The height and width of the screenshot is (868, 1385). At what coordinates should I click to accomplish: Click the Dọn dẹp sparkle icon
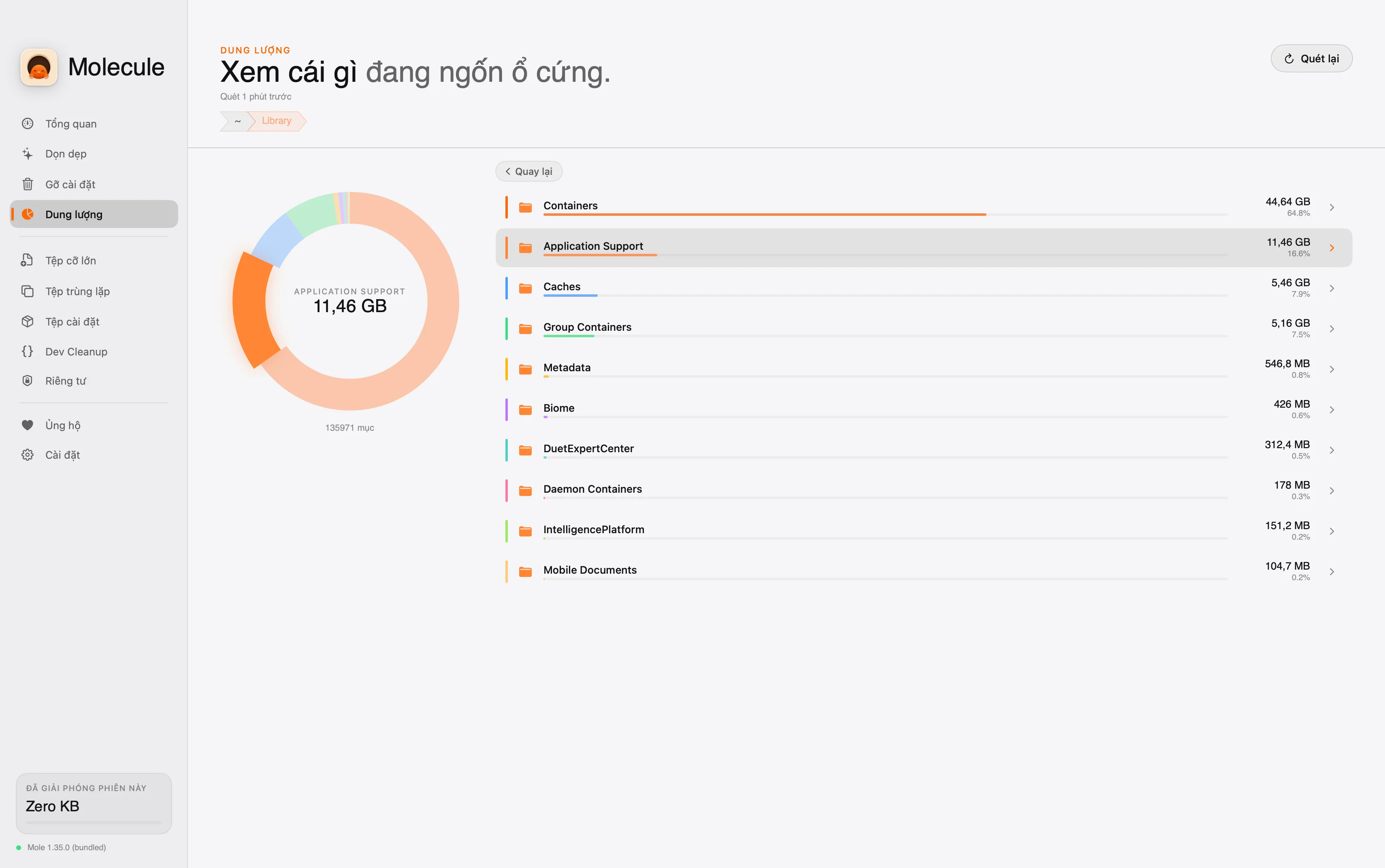tap(28, 154)
